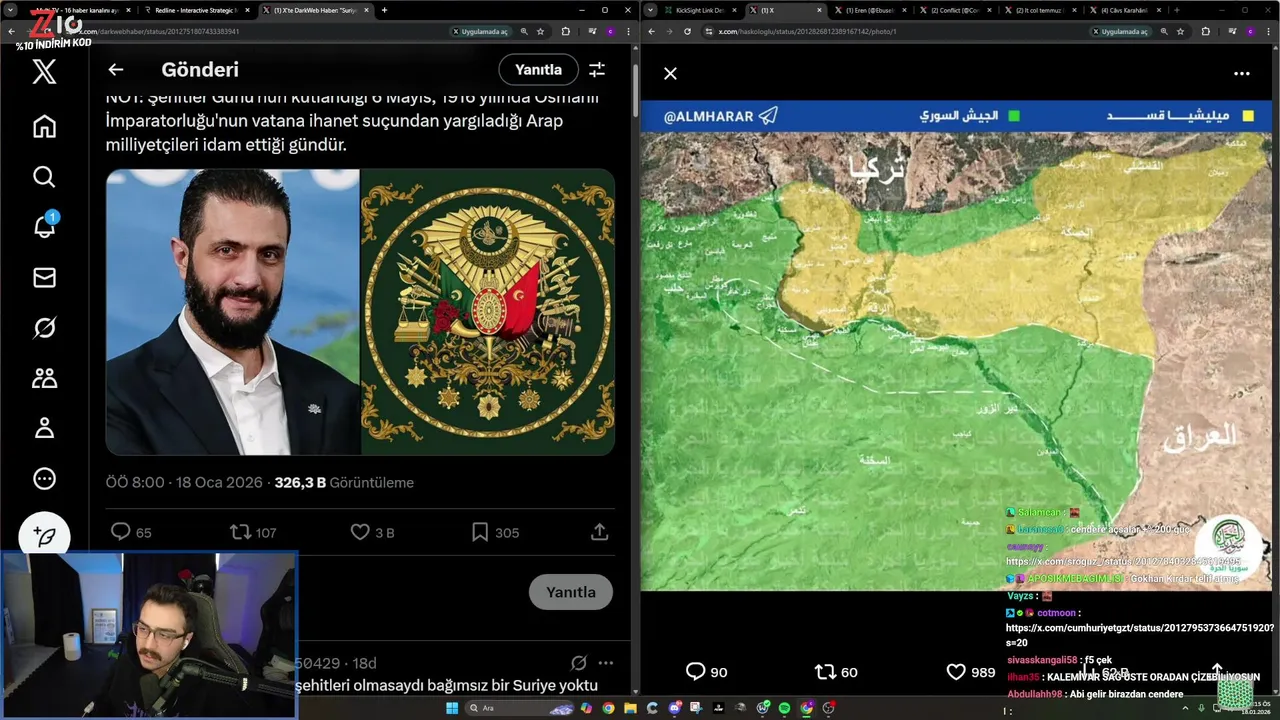
Task: Click the @ALMHARAR handle on map image
Action: coord(708,116)
